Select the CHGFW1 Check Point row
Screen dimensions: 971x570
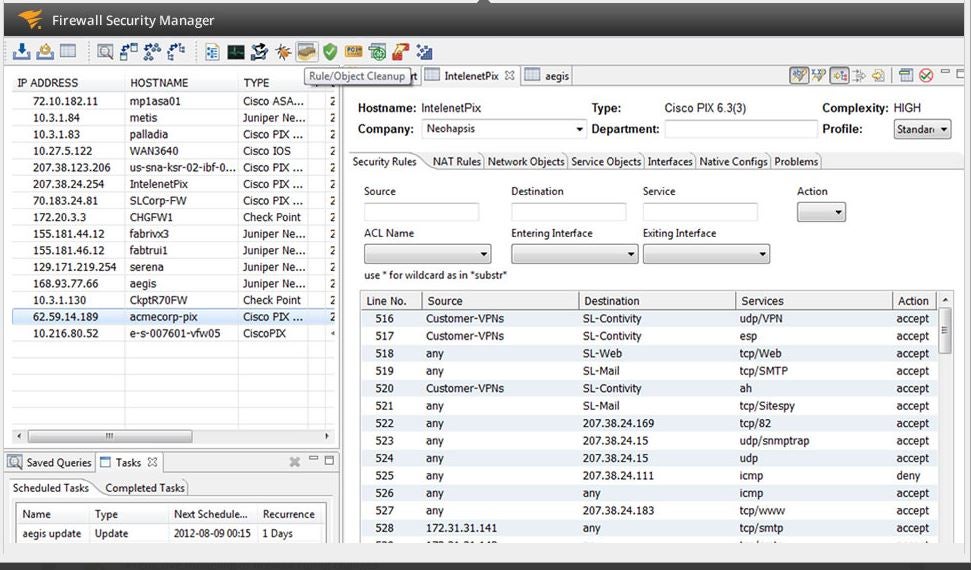pyautogui.click(x=173, y=217)
